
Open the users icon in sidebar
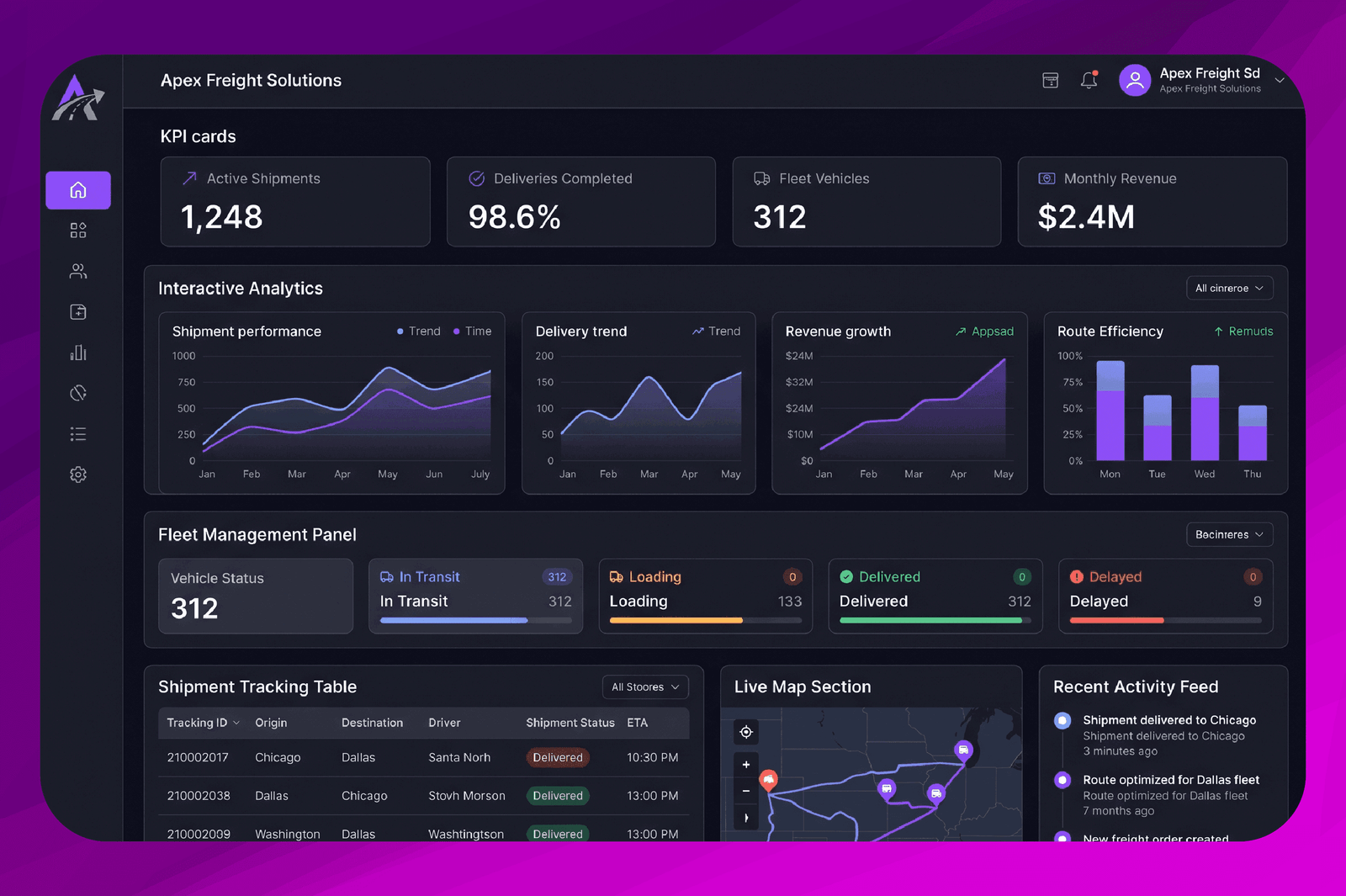[78, 271]
